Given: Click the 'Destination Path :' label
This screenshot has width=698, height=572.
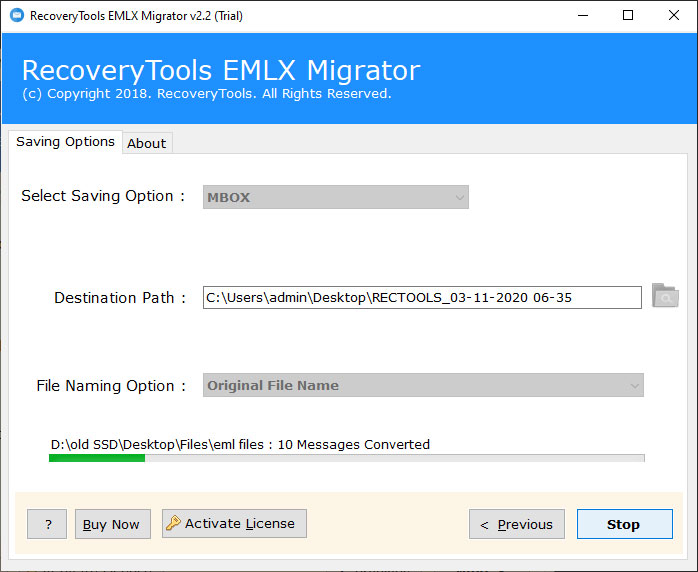Looking at the screenshot, I should pos(120,298).
